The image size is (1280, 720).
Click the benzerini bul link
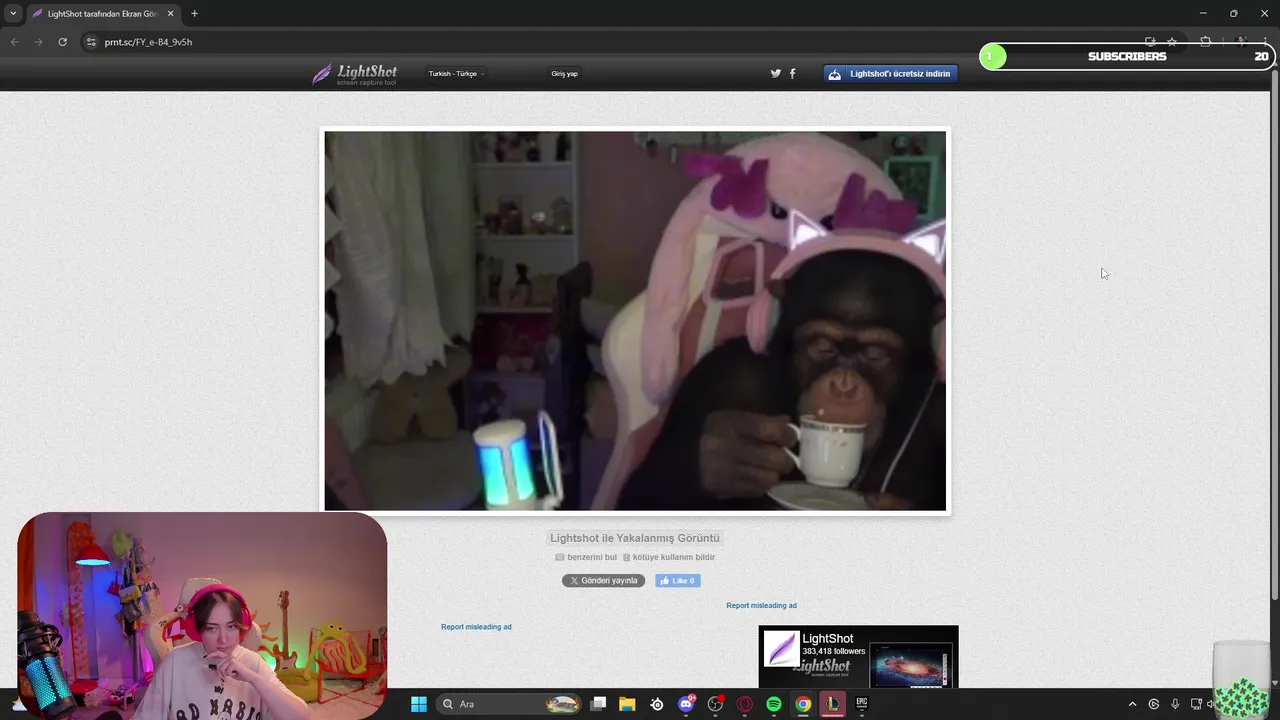coord(586,557)
